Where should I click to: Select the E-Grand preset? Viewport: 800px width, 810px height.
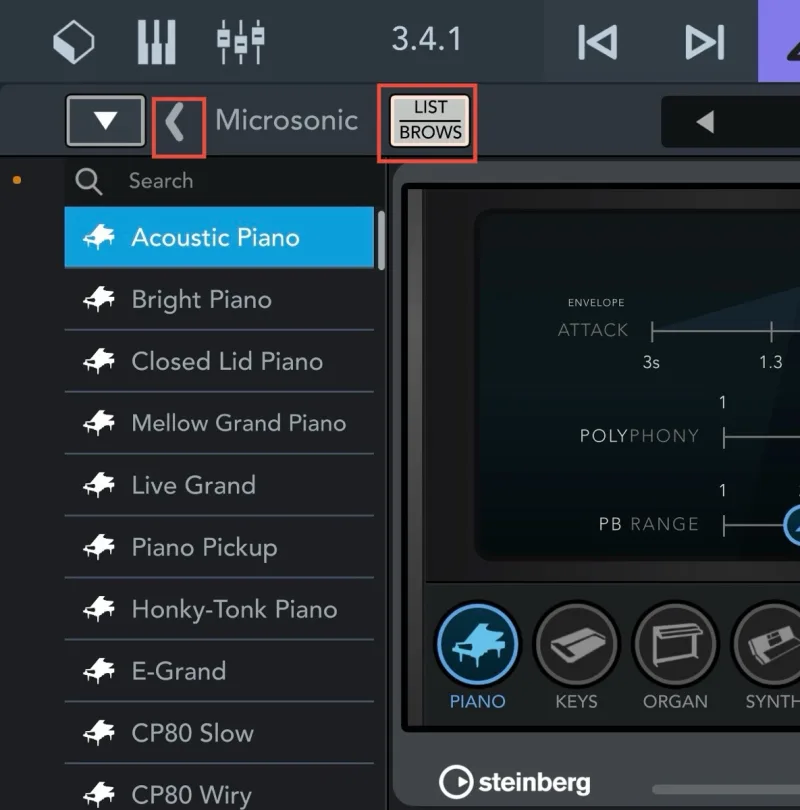coord(219,671)
